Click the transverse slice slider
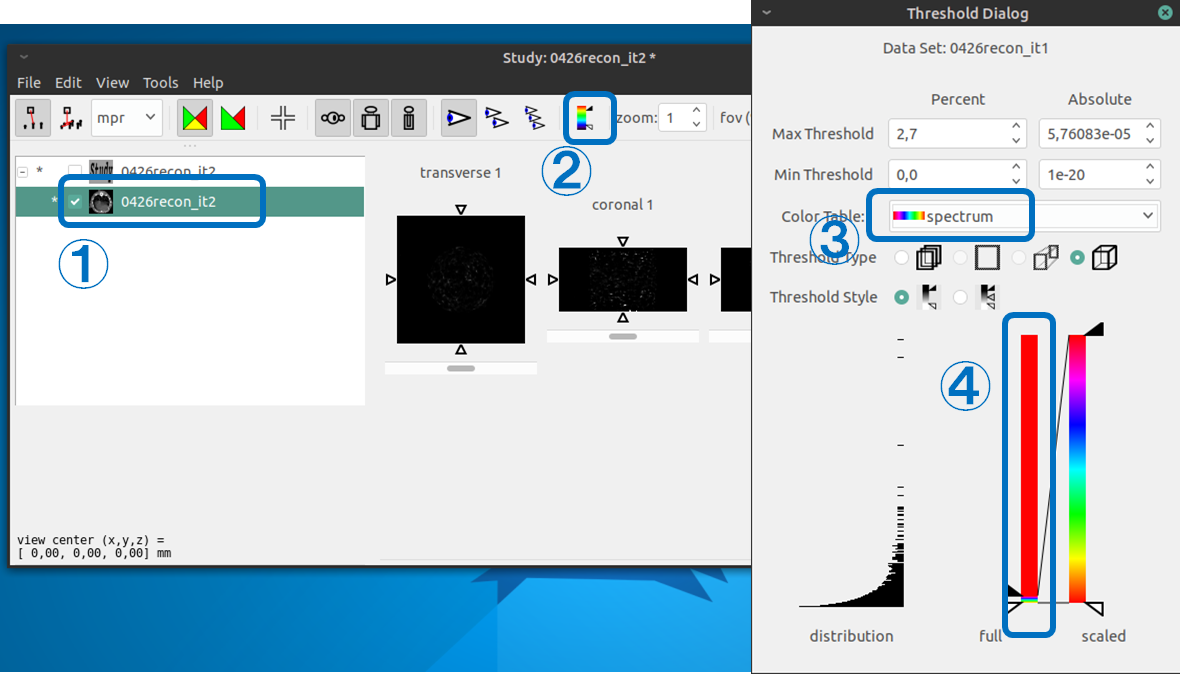 461,369
